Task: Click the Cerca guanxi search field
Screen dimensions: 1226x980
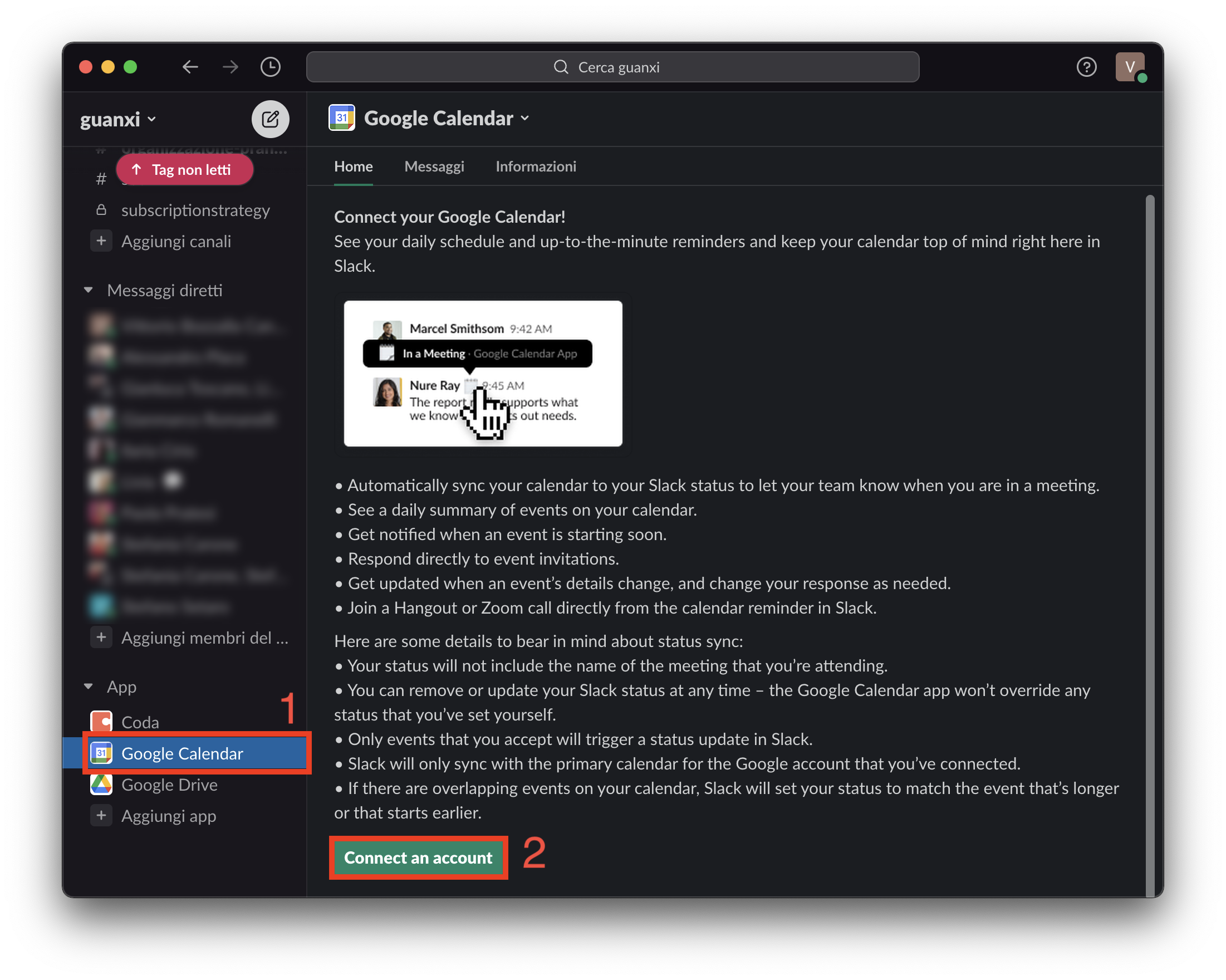Action: (612, 67)
